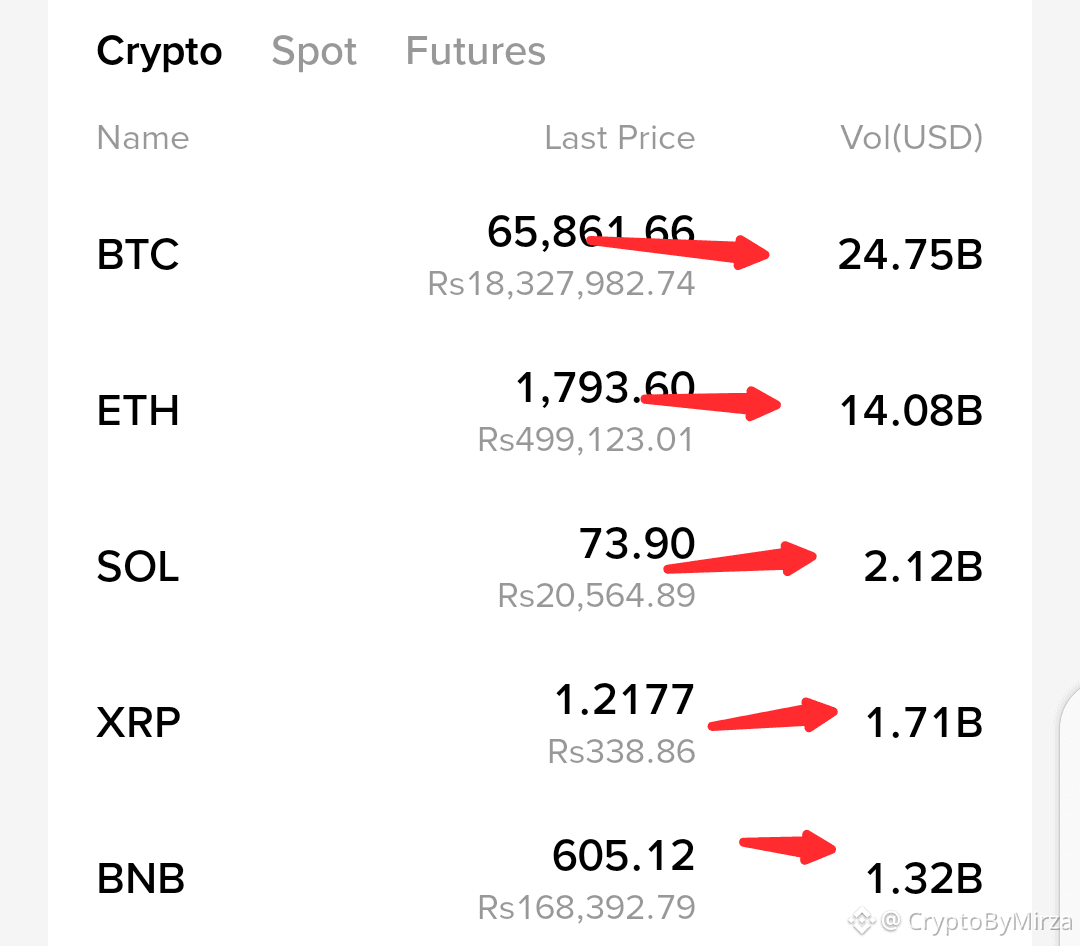Click the XRP volume 1.71B
The height and width of the screenshot is (946, 1080).
[x=924, y=723]
